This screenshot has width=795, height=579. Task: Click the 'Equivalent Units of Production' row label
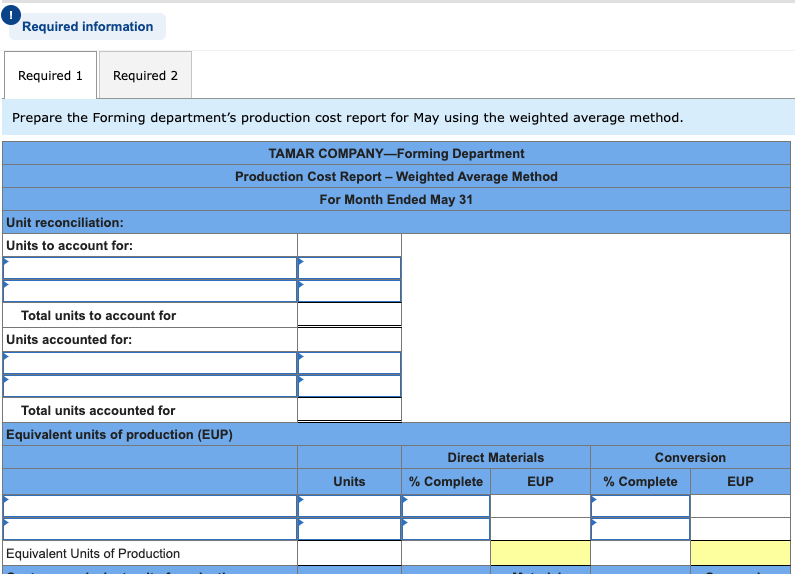click(x=93, y=553)
